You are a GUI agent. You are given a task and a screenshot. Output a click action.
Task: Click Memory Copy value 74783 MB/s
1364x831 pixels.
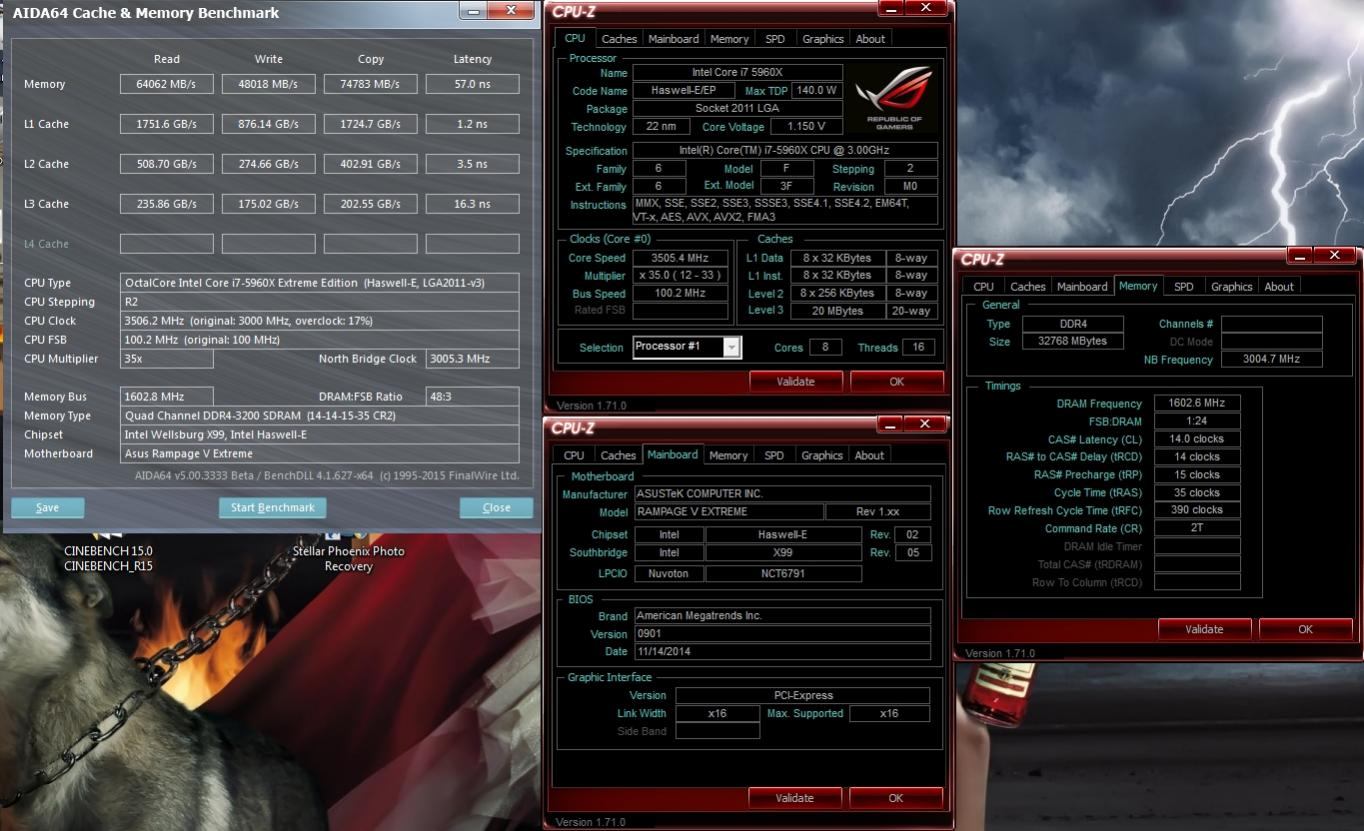click(371, 84)
